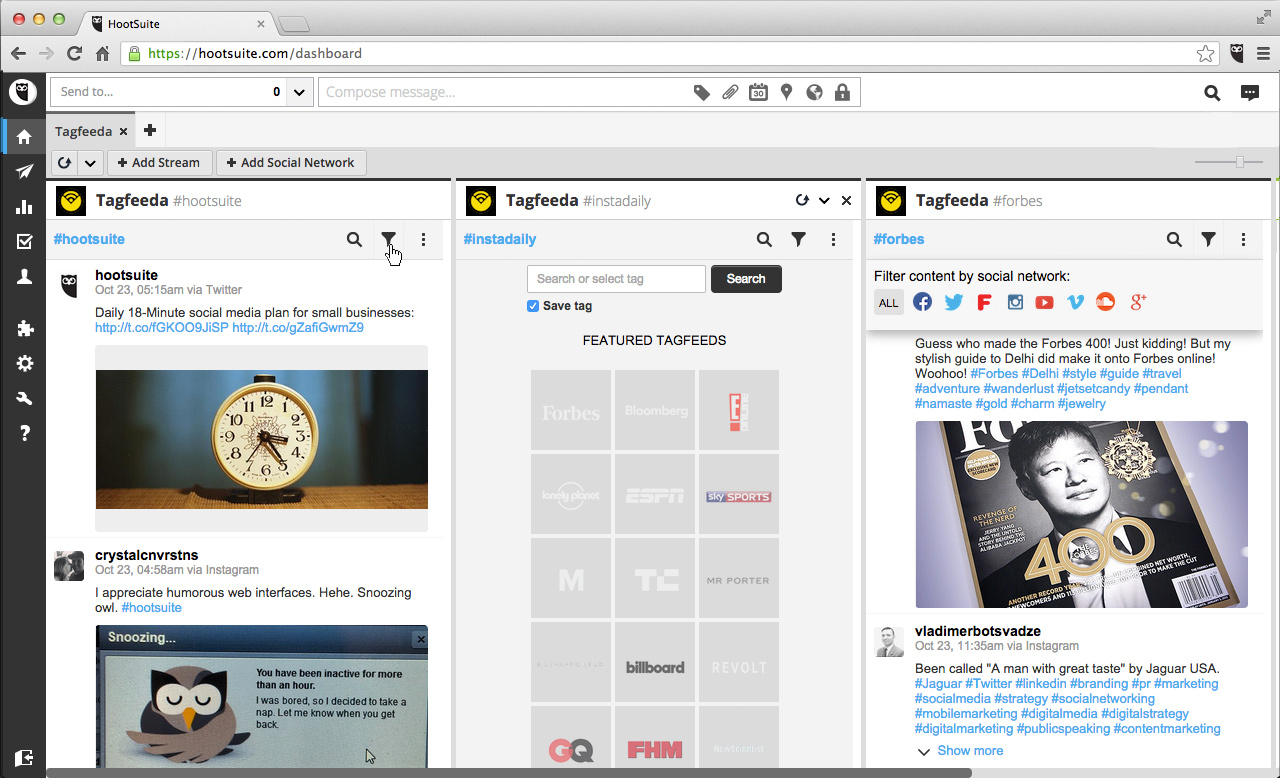The image size is (1280, 778).
Task: Open the Analytics bar chart icon
Action: (x=24, y=207)
